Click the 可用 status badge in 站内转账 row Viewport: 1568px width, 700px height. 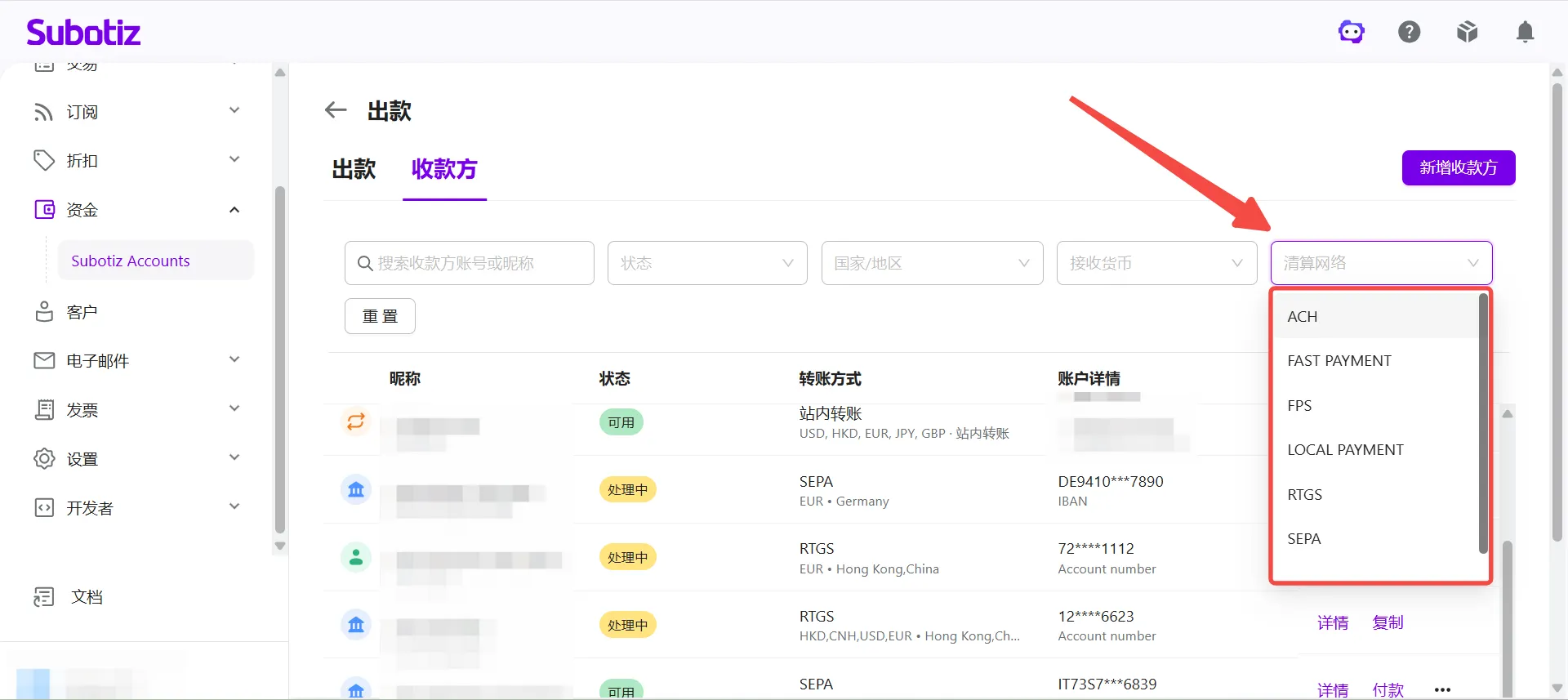coord(621,422)
